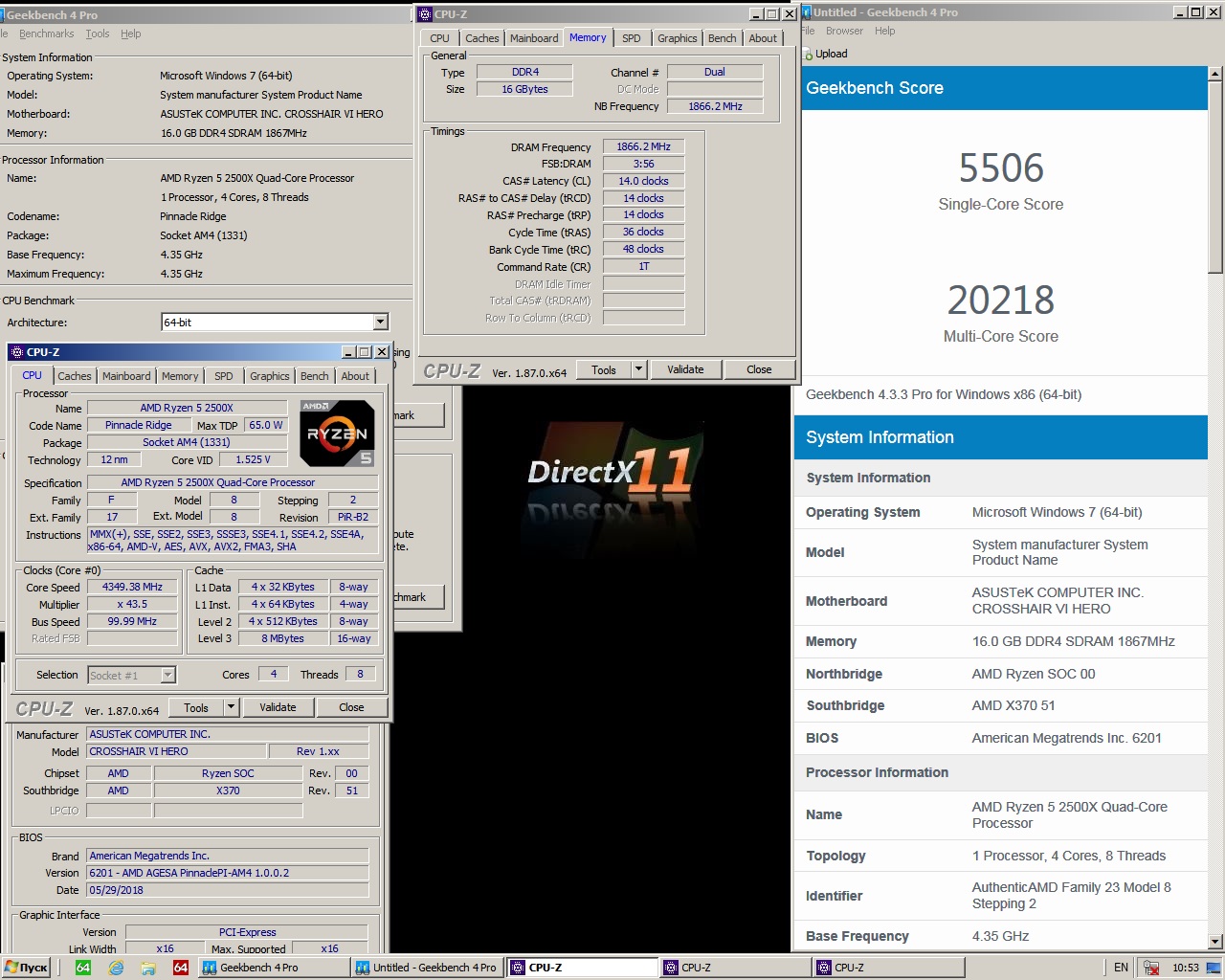The height and width of the screenshot is (980, 1225).
Task: Select the Bench tab in the Memory CPU-Z window
Action: point(723,38)
